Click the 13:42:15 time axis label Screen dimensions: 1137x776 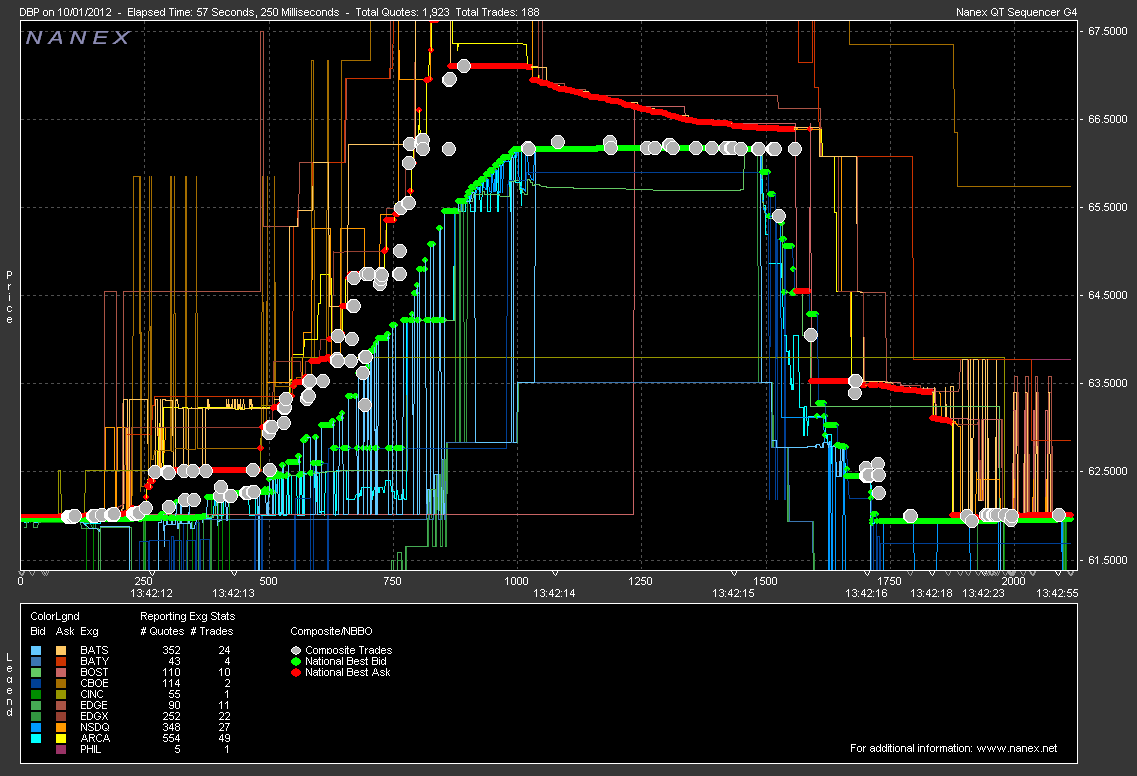click(733, 593)
